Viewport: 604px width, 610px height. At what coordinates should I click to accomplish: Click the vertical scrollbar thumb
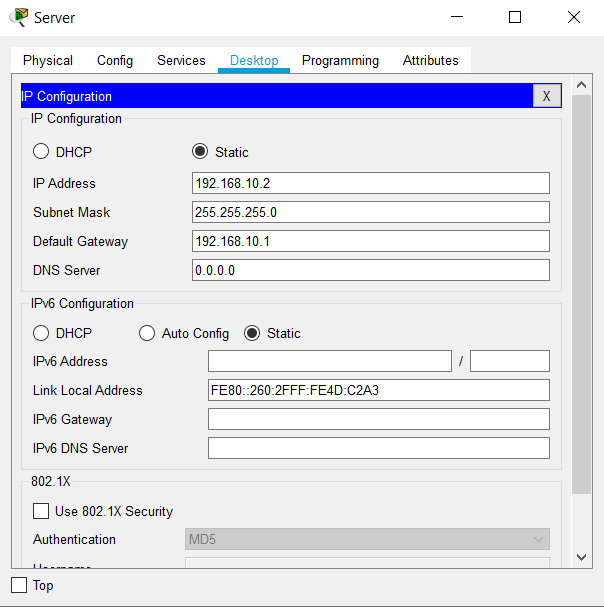coord(581,294)
